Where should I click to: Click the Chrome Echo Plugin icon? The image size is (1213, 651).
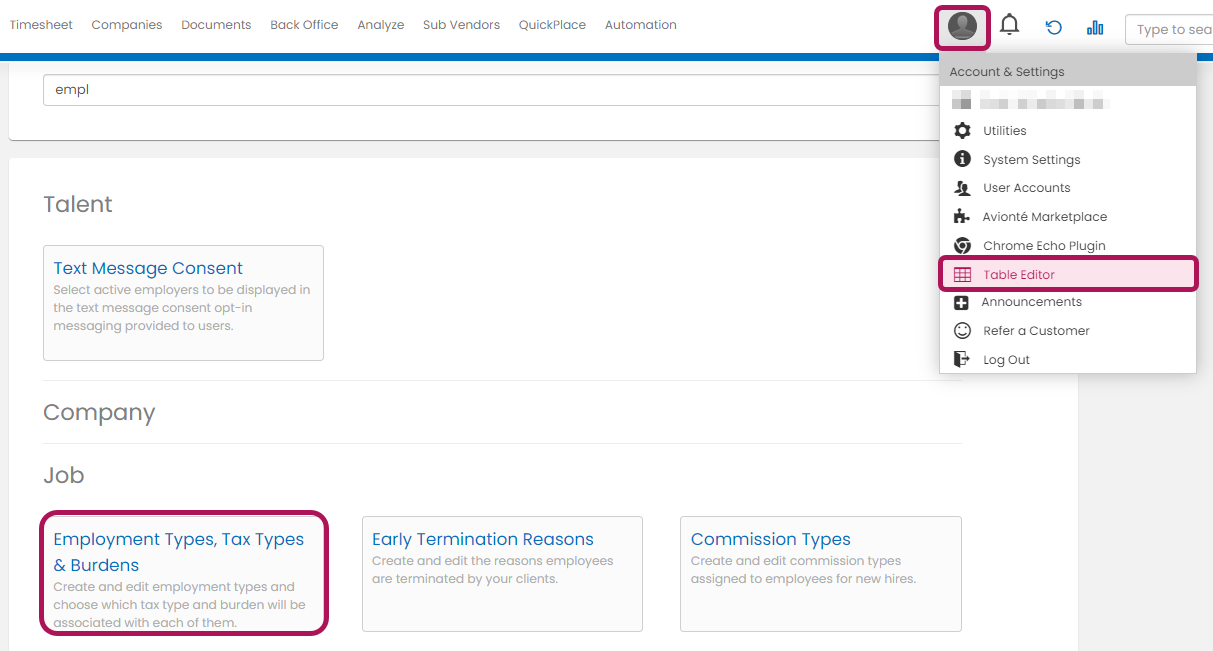tap(962, 246)
